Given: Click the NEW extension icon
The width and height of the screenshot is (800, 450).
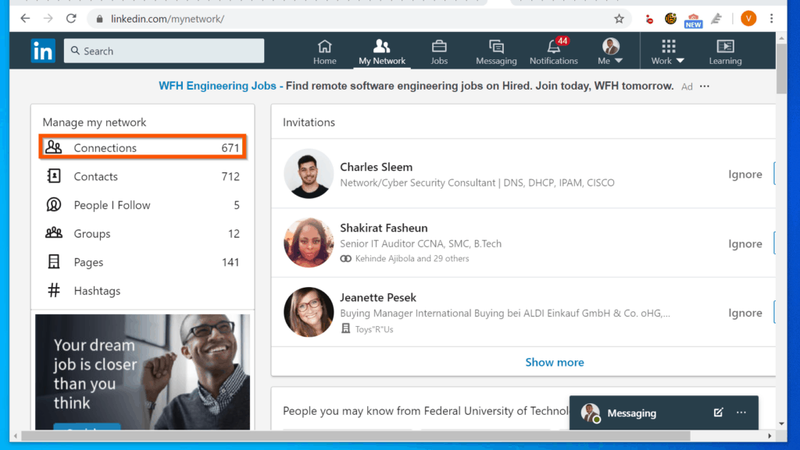Looking at the screenshot, I should 693,20.
